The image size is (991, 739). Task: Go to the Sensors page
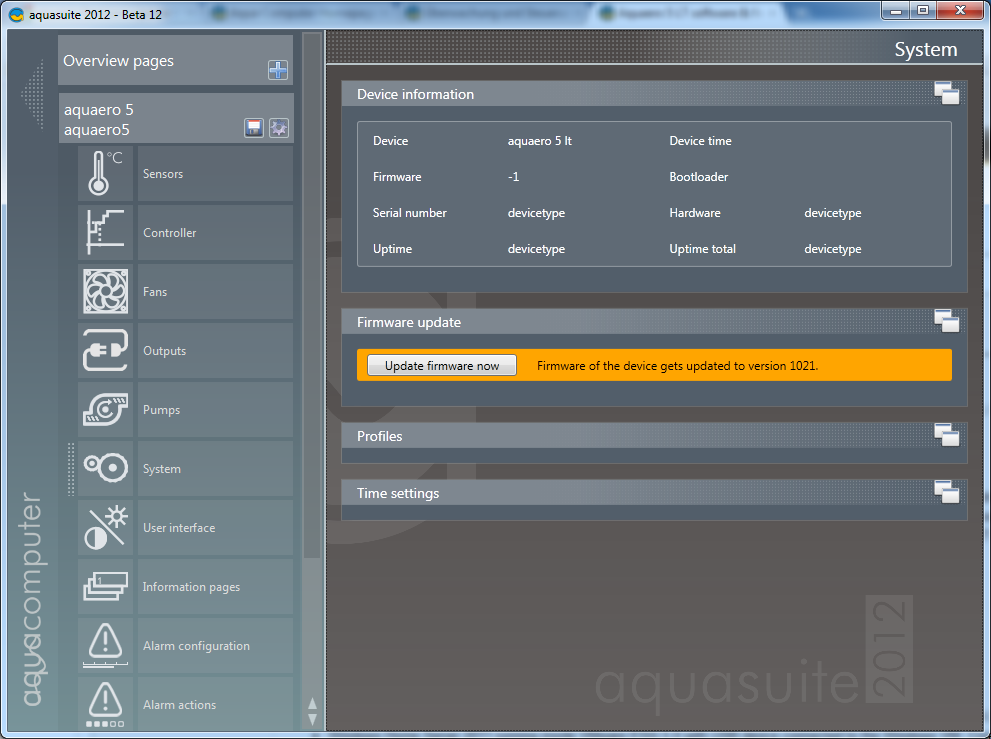[x=216, y=173]
